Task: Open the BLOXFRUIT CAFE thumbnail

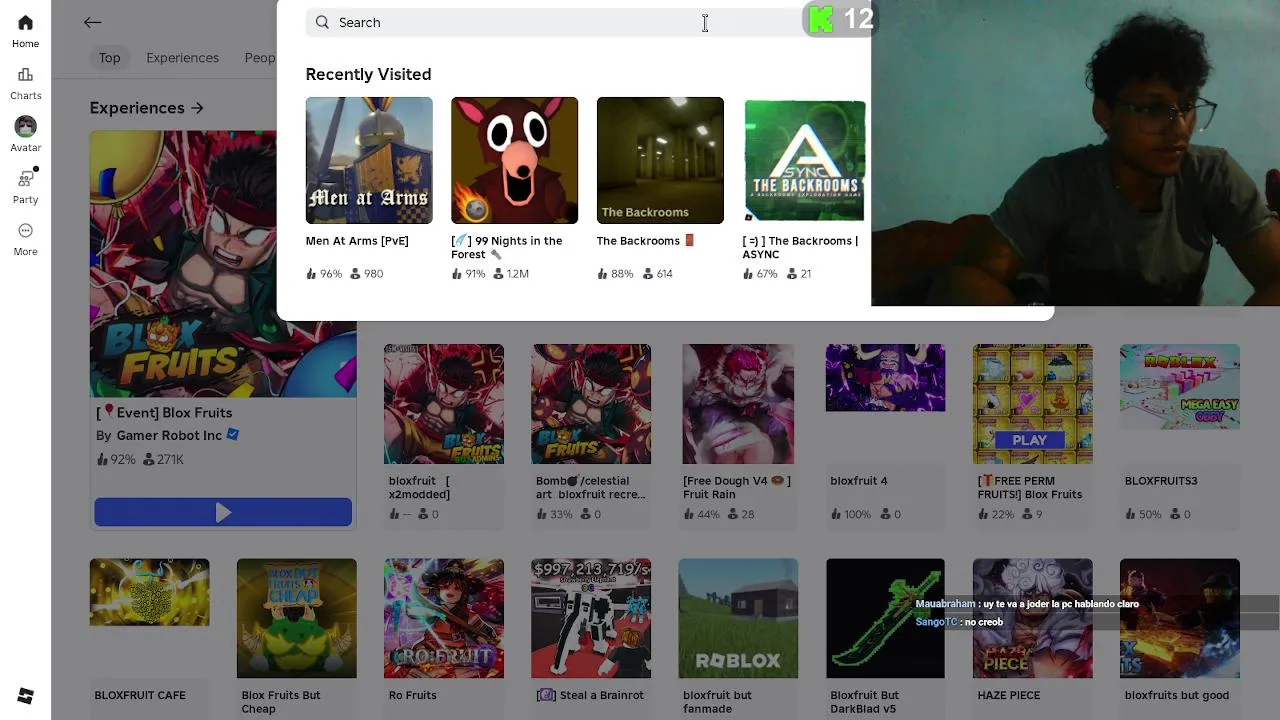Action: (150, 593)
